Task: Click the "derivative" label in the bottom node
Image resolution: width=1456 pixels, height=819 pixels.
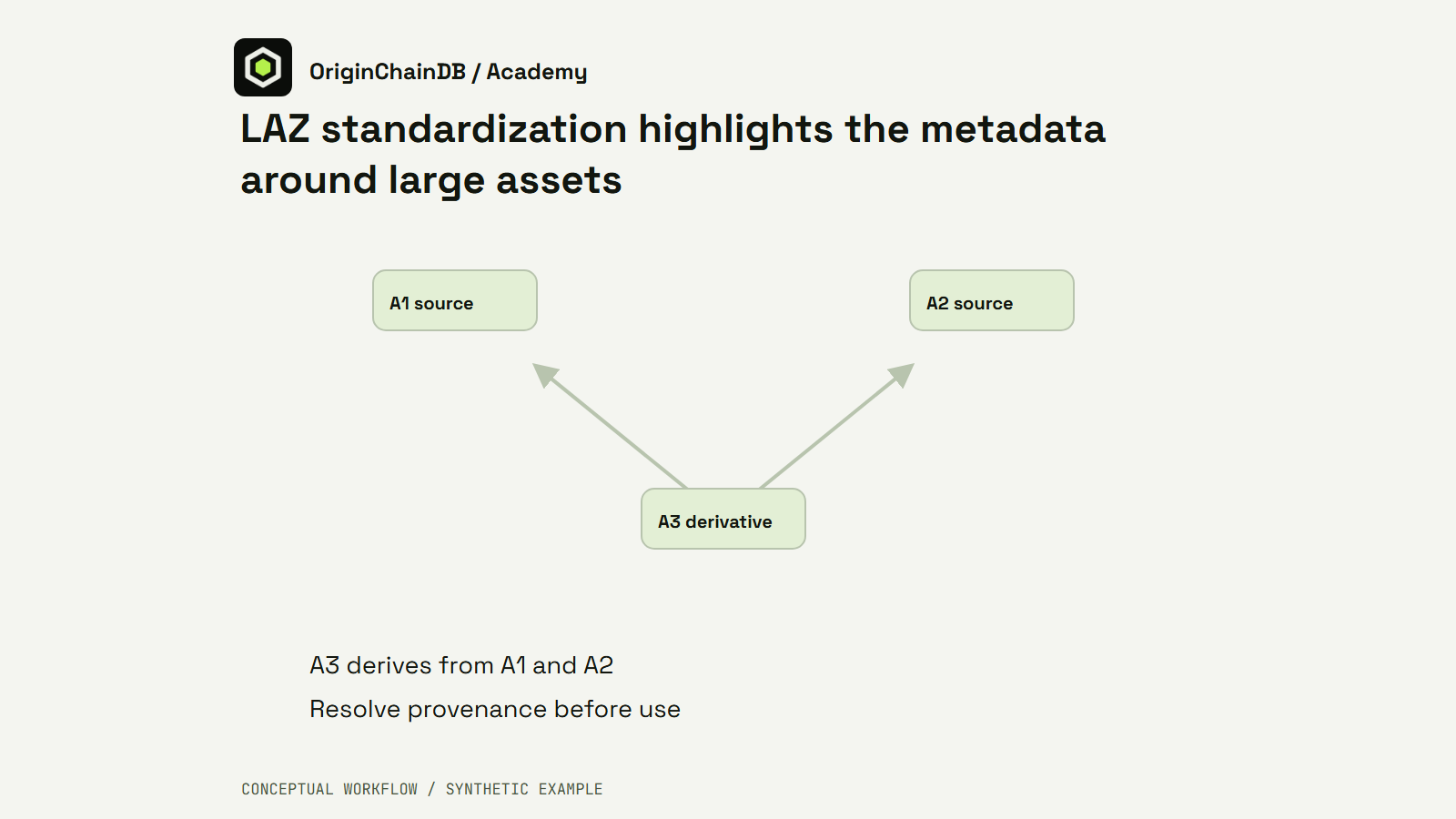Action: [729, 521]
